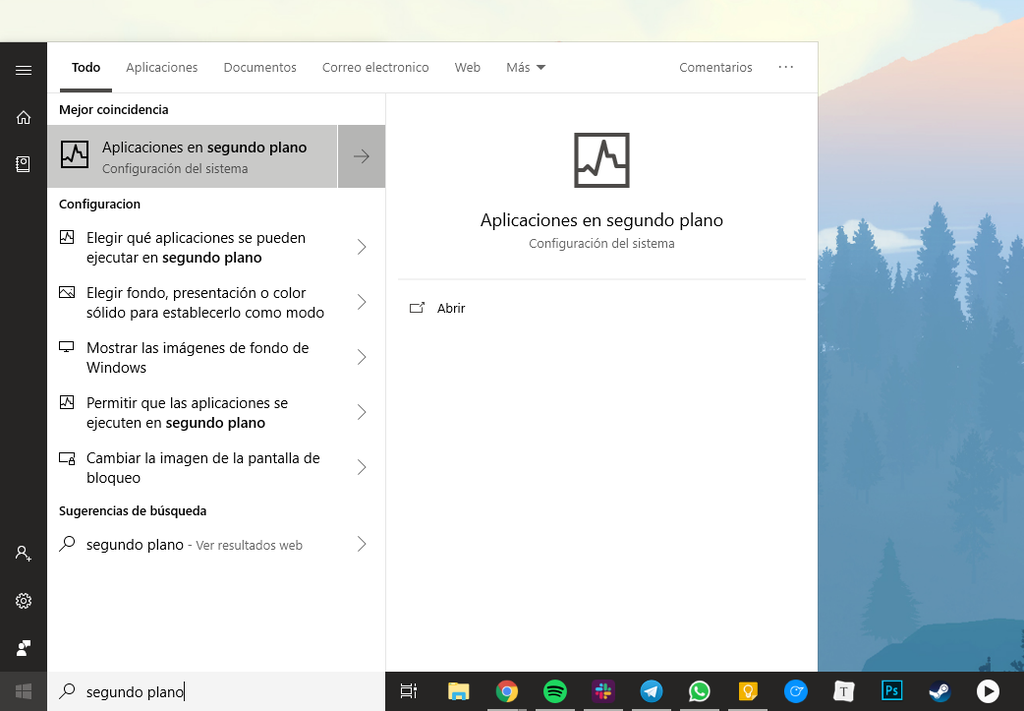The image size is (1024, 711).
Task: Open Telegram from the taskbar
Action: pos(651,691)
